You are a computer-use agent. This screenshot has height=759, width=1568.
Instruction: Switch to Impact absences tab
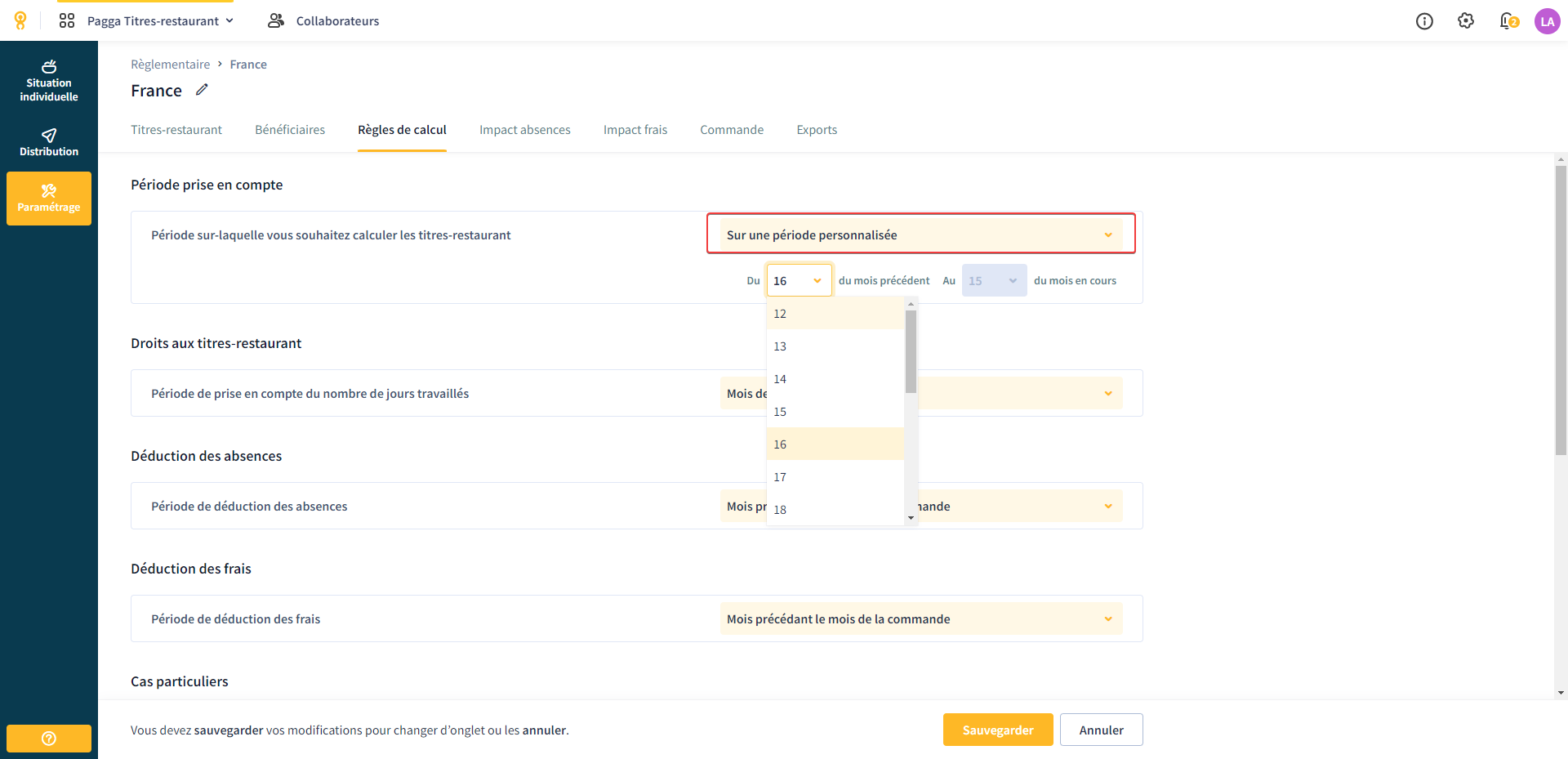pyautogui.click(x=525, y=130)
